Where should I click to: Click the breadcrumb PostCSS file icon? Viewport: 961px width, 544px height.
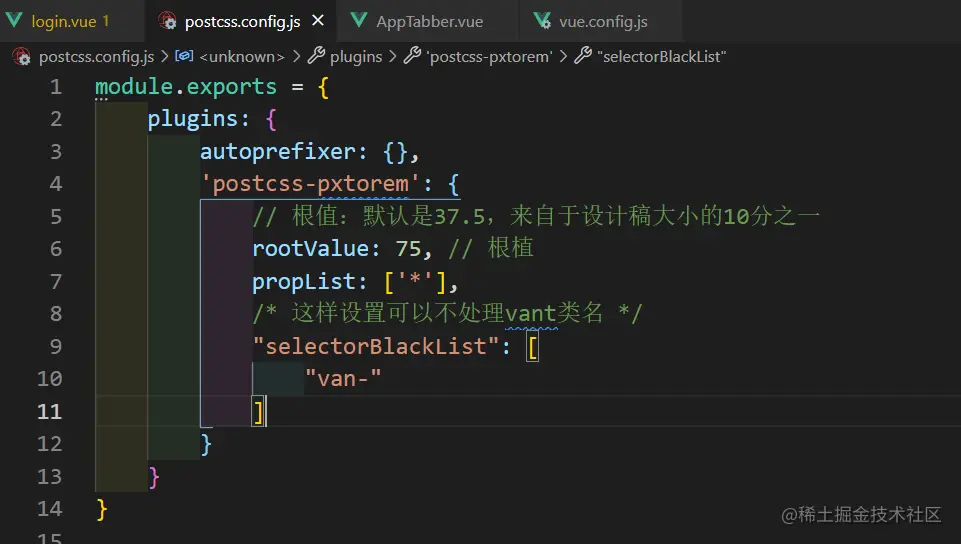tap(21, 56)
